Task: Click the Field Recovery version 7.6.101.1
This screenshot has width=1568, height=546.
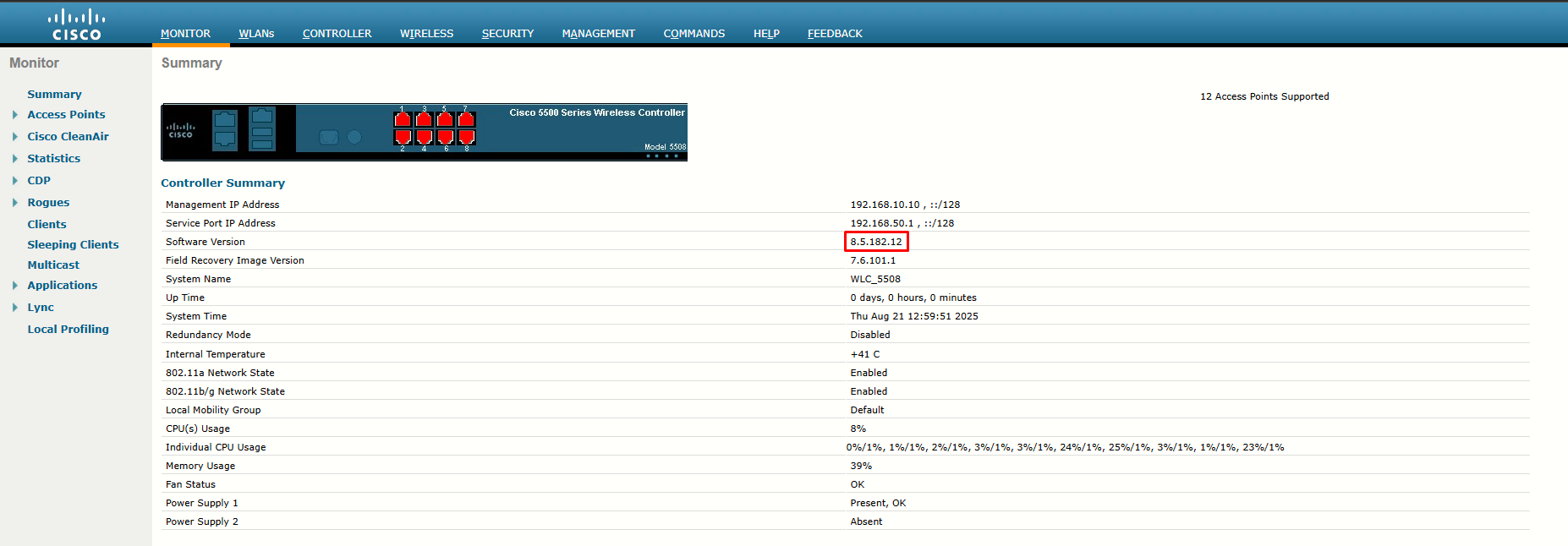Action: coord(873,260)
